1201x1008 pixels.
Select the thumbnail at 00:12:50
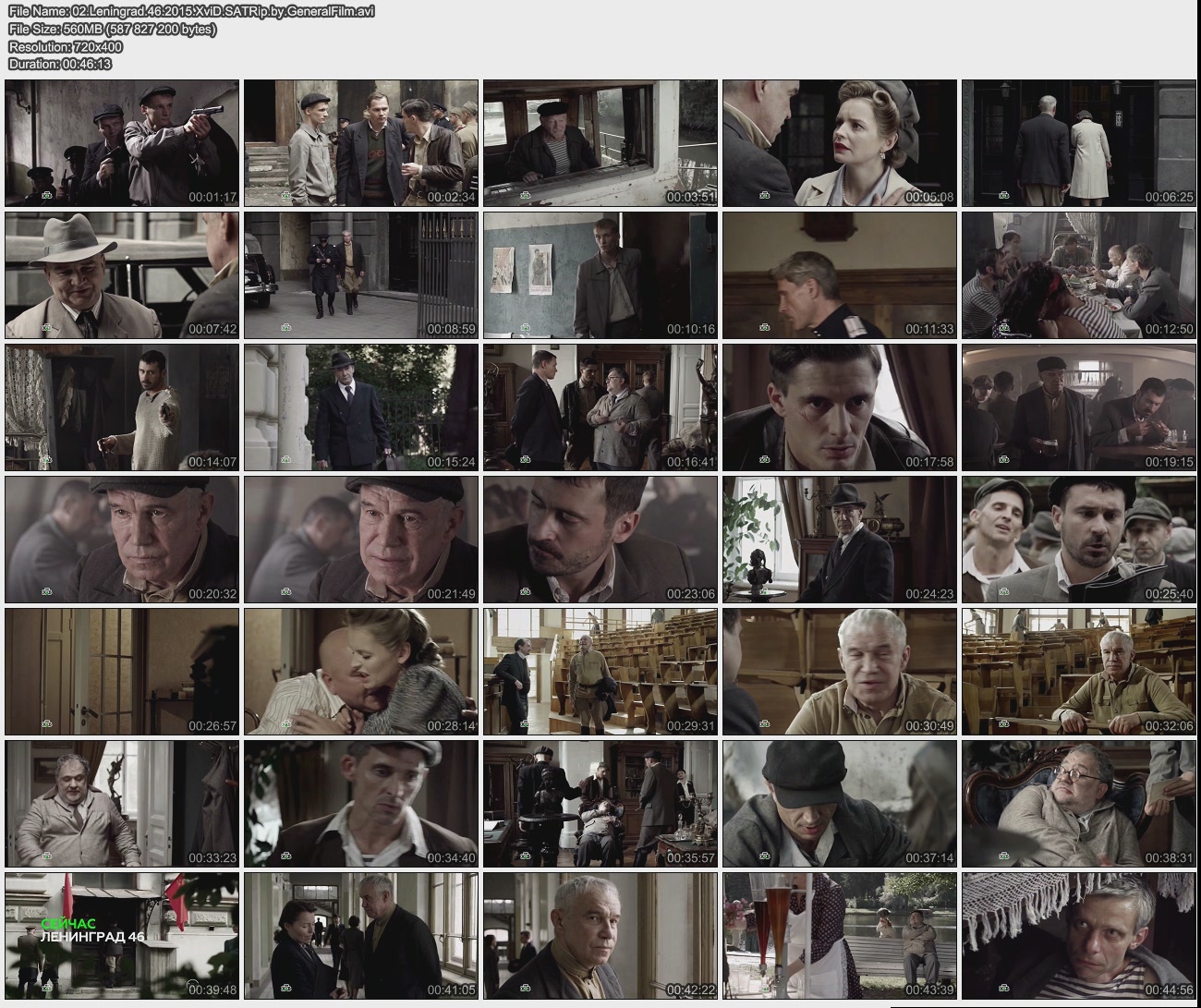(x=1078, y=275)
